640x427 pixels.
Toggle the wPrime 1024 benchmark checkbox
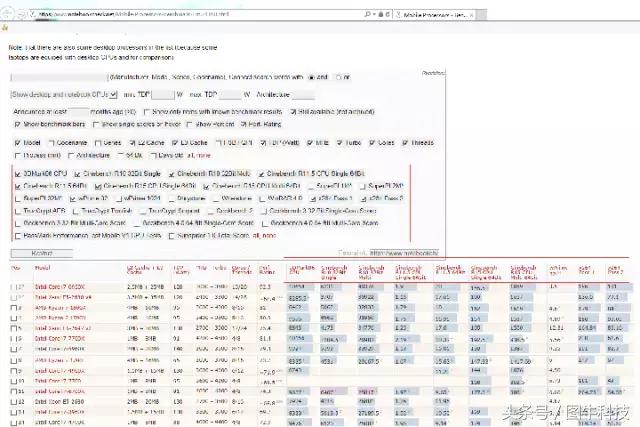[119, 199]
